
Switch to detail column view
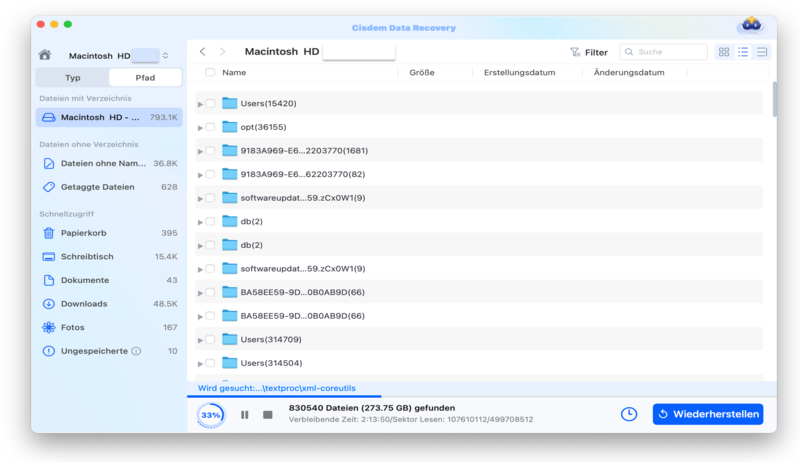pos(762,52)
